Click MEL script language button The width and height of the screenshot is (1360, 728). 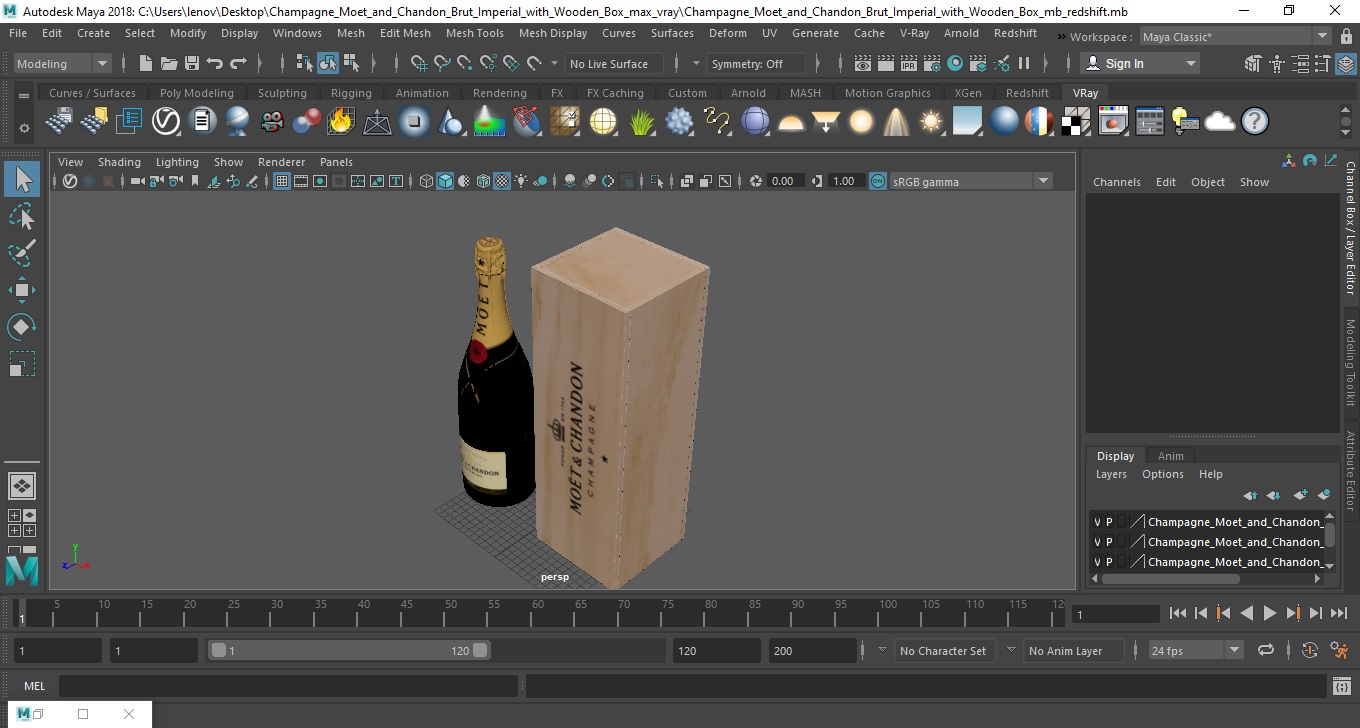(34, 686)
